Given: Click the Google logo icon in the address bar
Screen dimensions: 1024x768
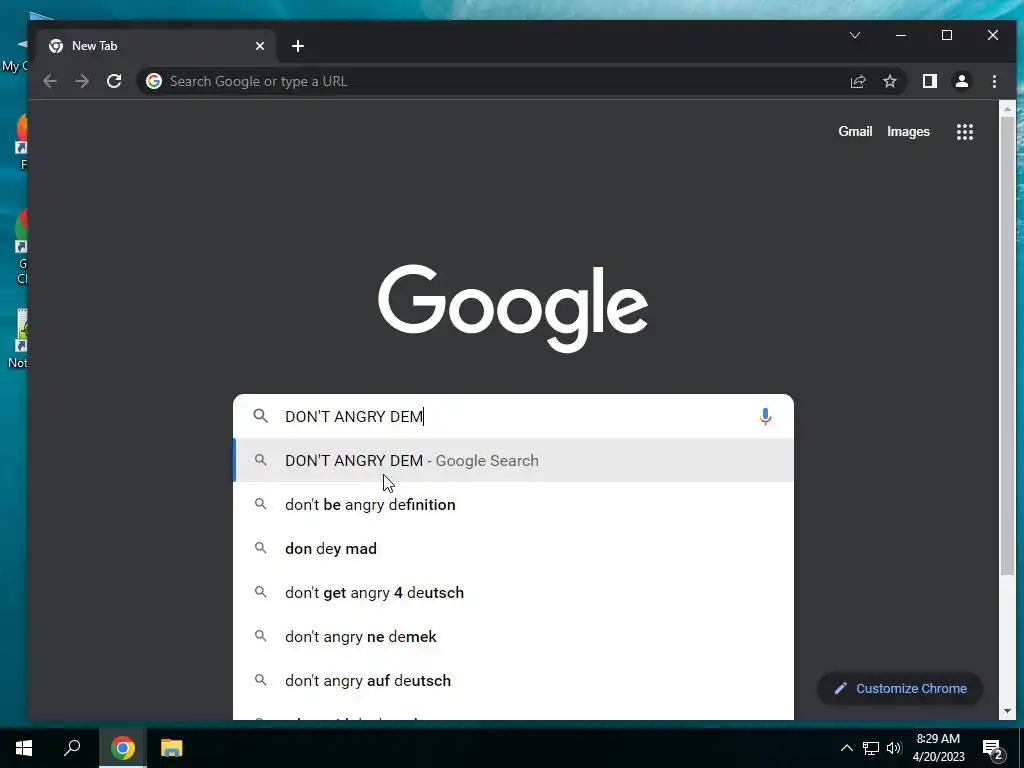Looking at the screenshot, I should point(154,81).
